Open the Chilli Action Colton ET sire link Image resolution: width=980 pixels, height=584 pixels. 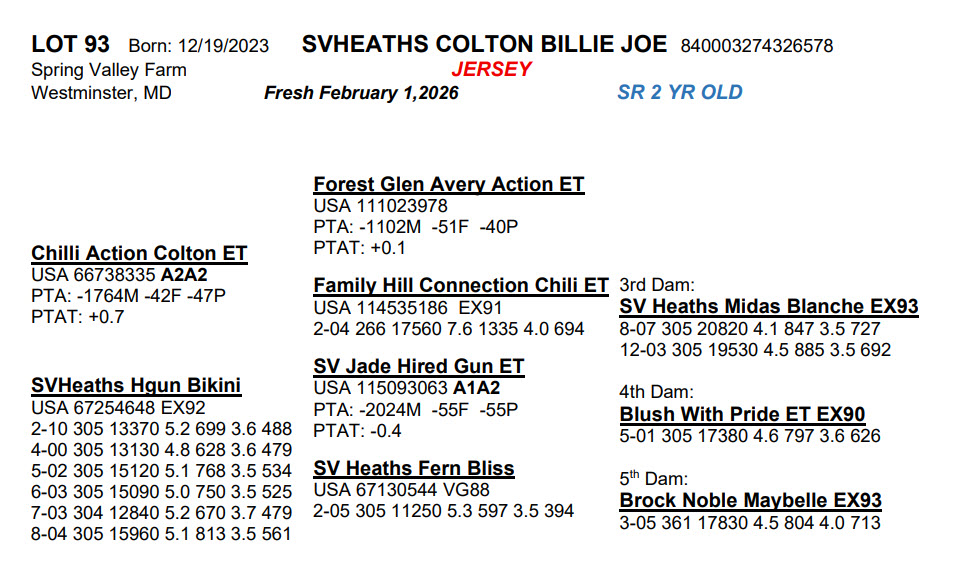click(139, 254)
